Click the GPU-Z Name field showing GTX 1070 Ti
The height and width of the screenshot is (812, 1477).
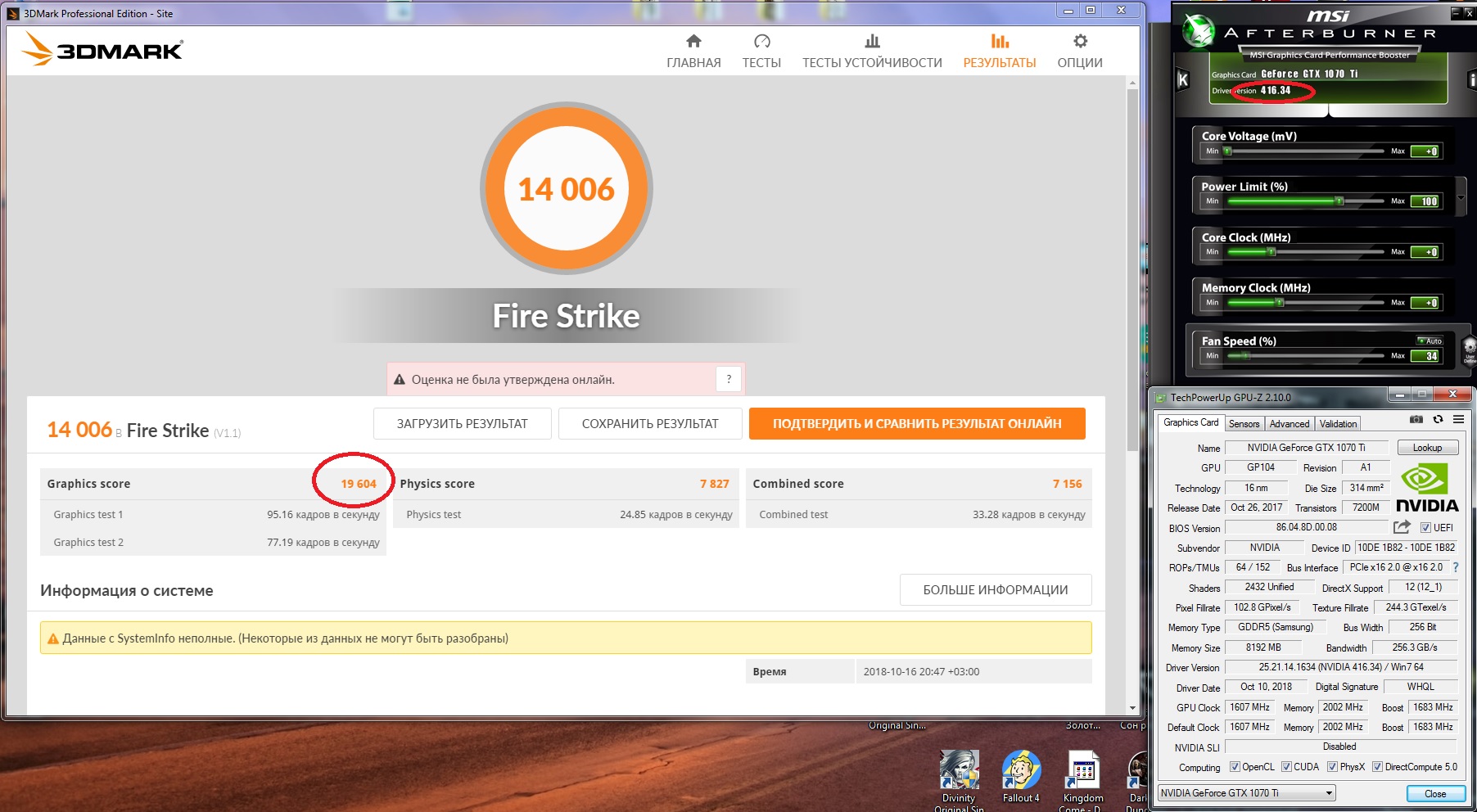[x=1306, y=448]
